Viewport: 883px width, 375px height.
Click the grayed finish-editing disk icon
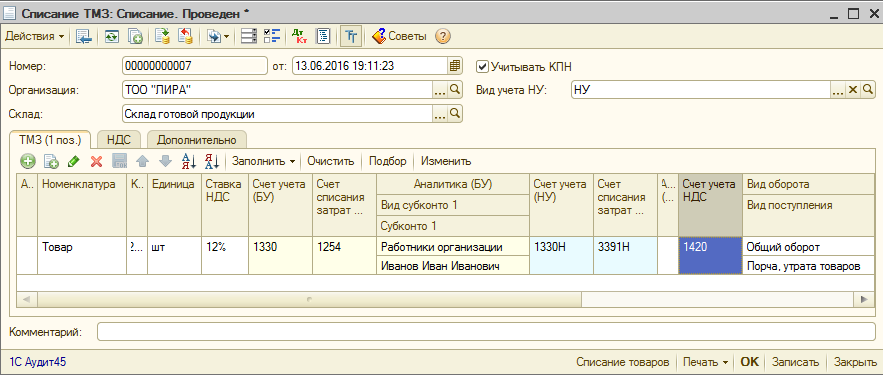119,162
